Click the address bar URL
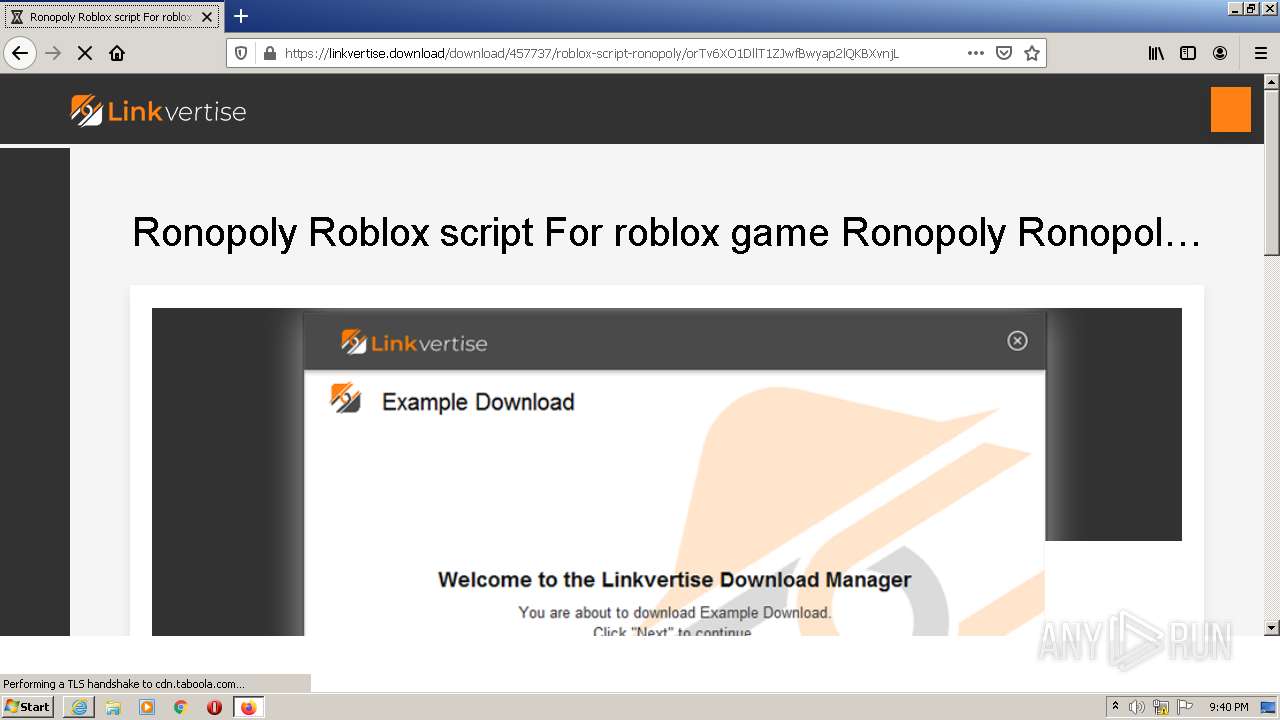This screenshot has width=1280, height=720. click(592, 53)
